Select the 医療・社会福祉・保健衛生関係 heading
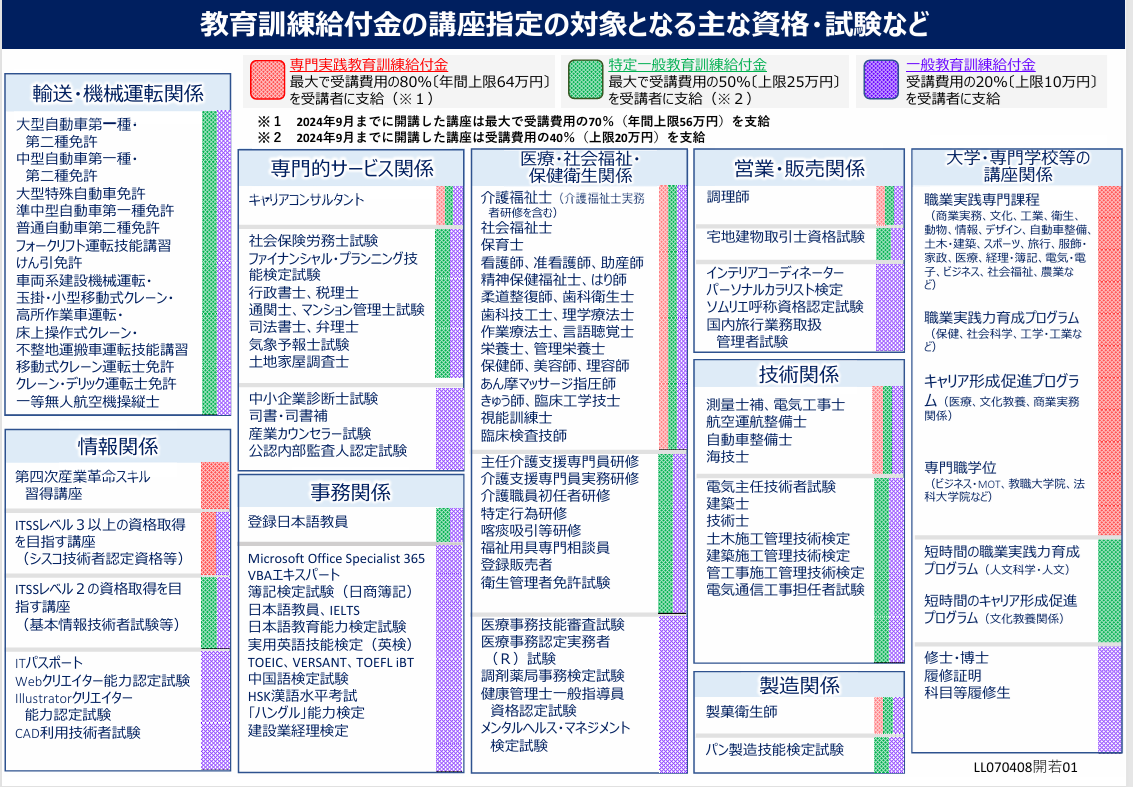The height and width of the screenshot is (787, 1133). click(579, 167)
